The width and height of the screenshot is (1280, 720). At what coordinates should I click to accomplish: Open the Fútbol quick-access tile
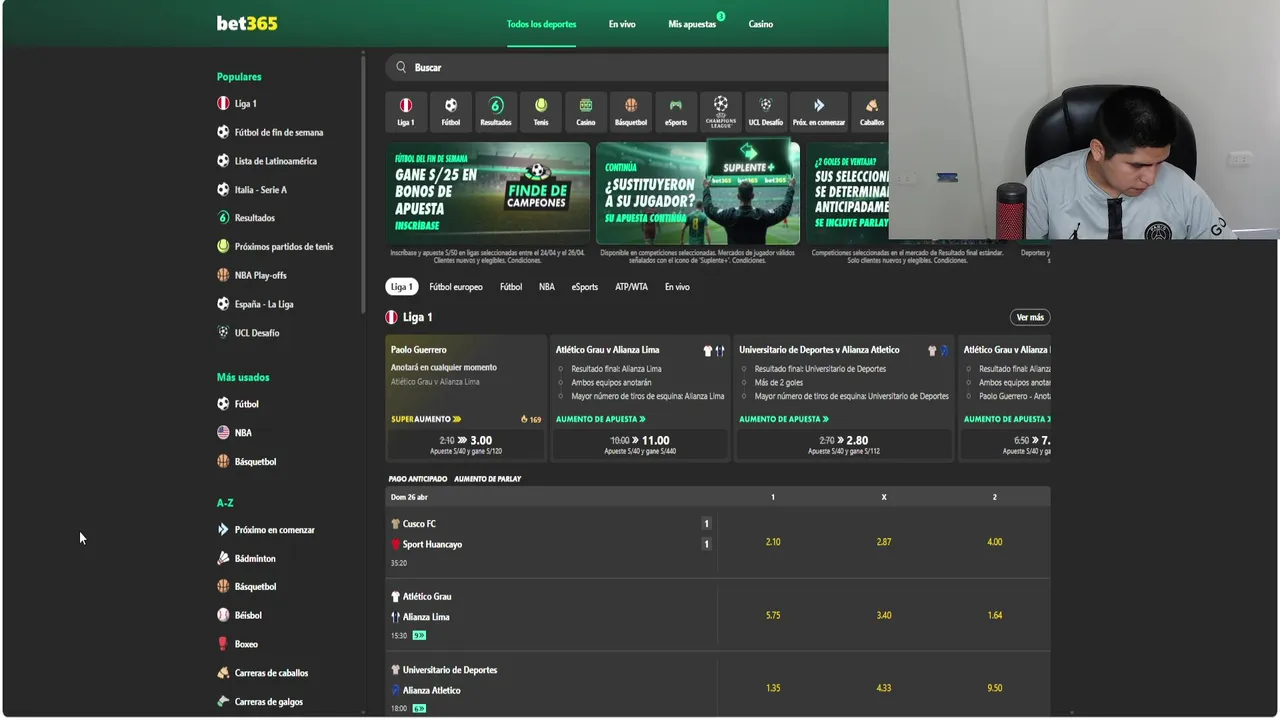tap(451, 111)
